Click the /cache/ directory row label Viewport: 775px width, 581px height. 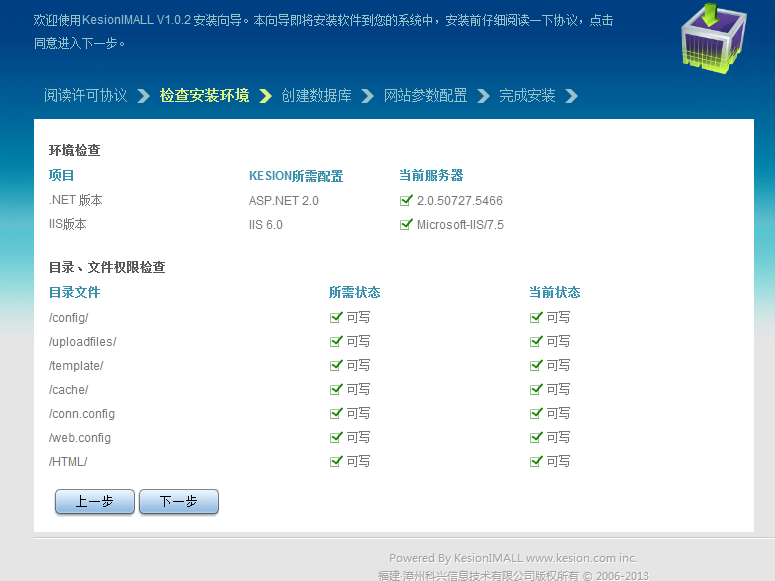point(68,390)
